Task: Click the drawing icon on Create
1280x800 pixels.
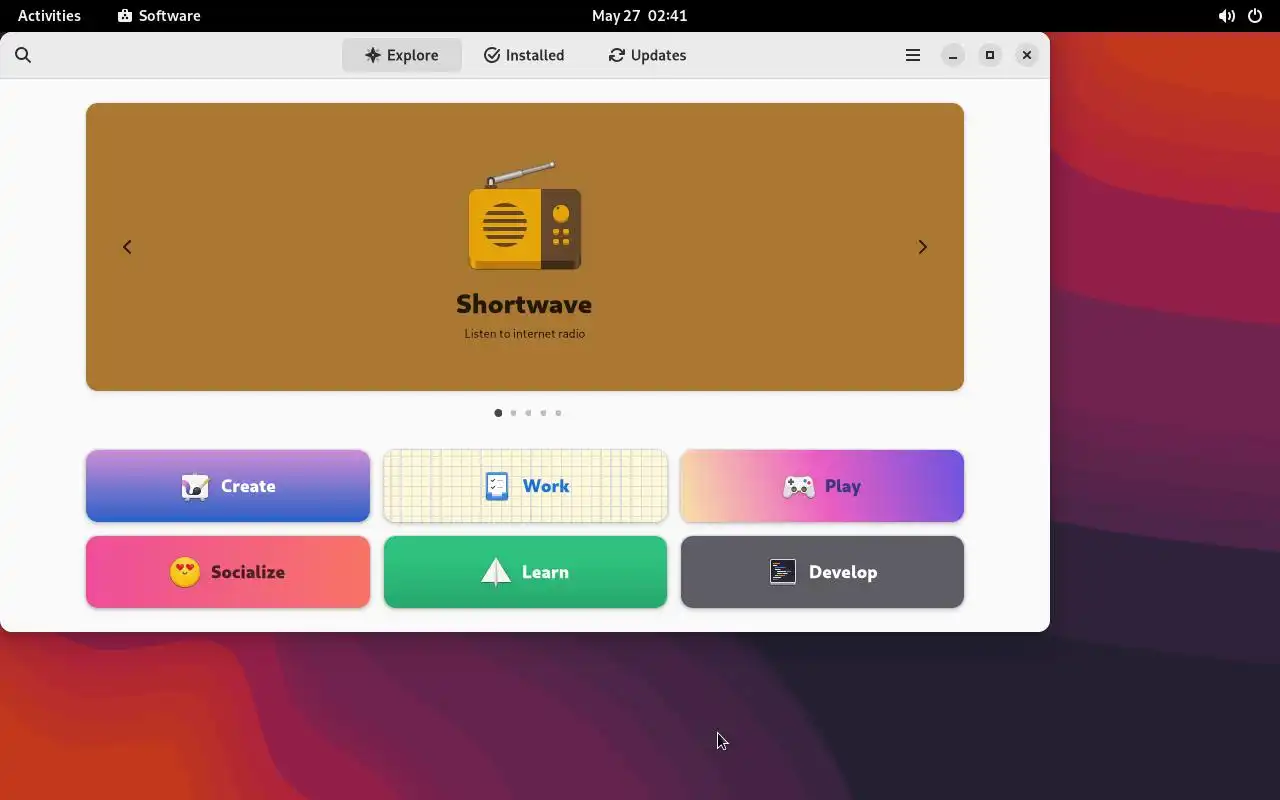Action: pyautogui.click(x=195, y=487)
